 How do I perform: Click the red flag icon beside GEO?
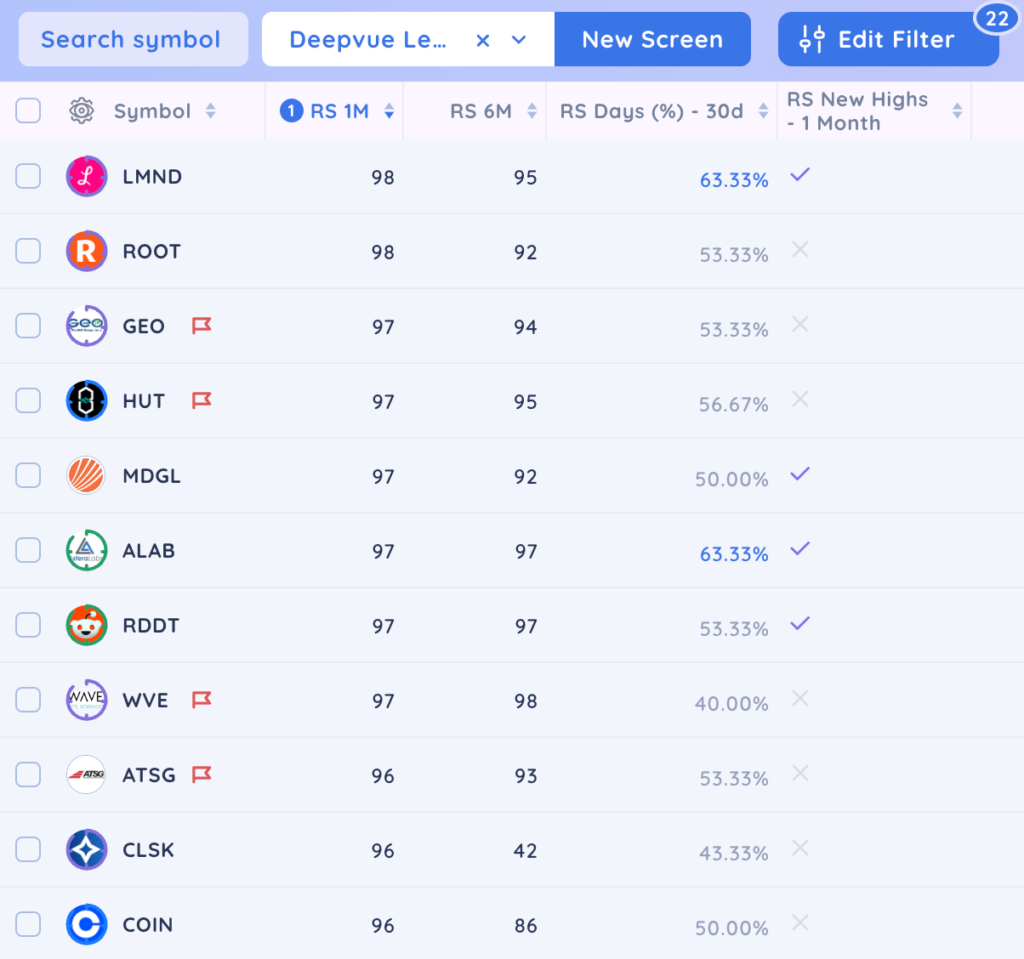pyautogui.click(x=201, y=325)
